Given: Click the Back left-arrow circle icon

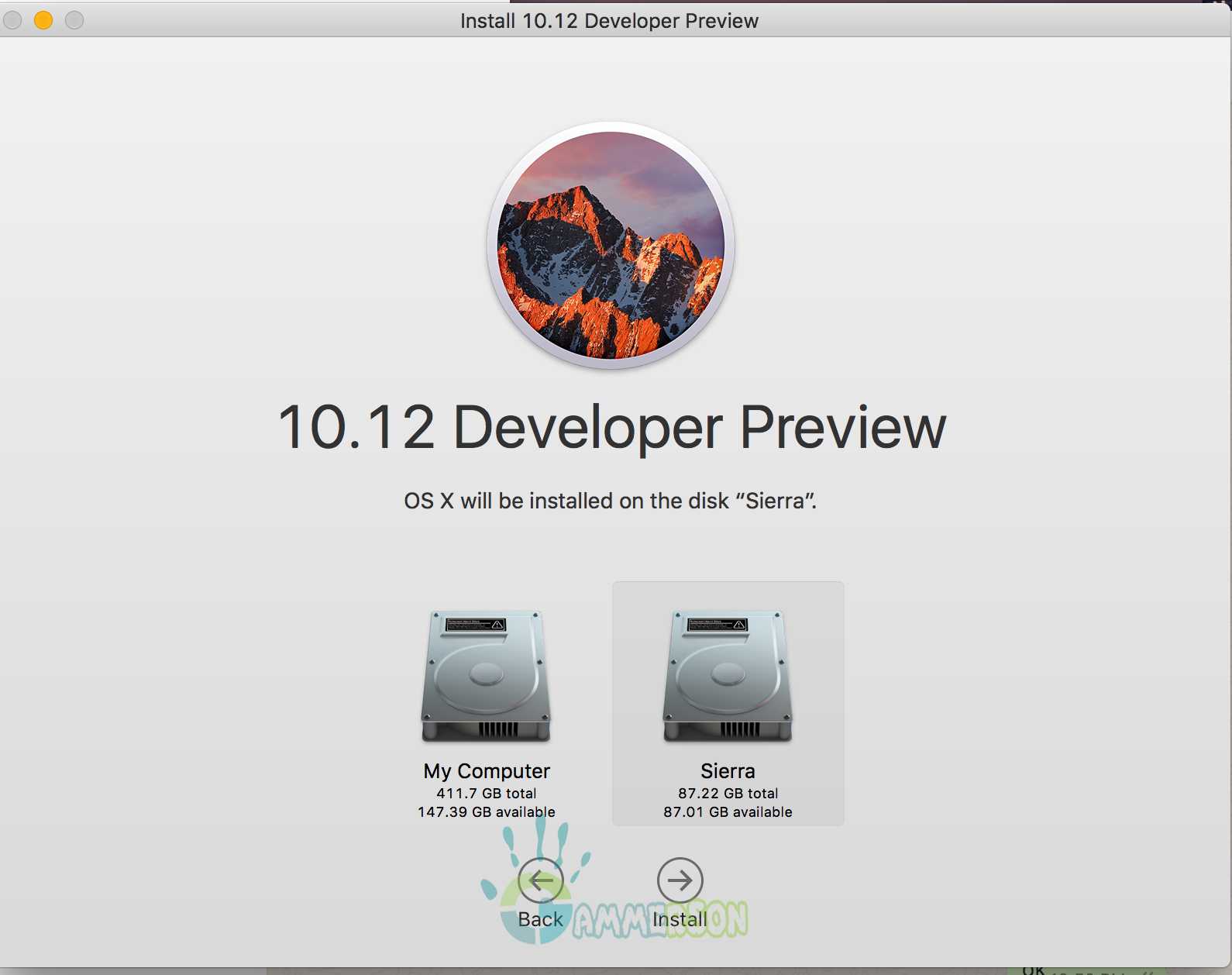Looking at the screenshot, I should click(x=541, y=880).
